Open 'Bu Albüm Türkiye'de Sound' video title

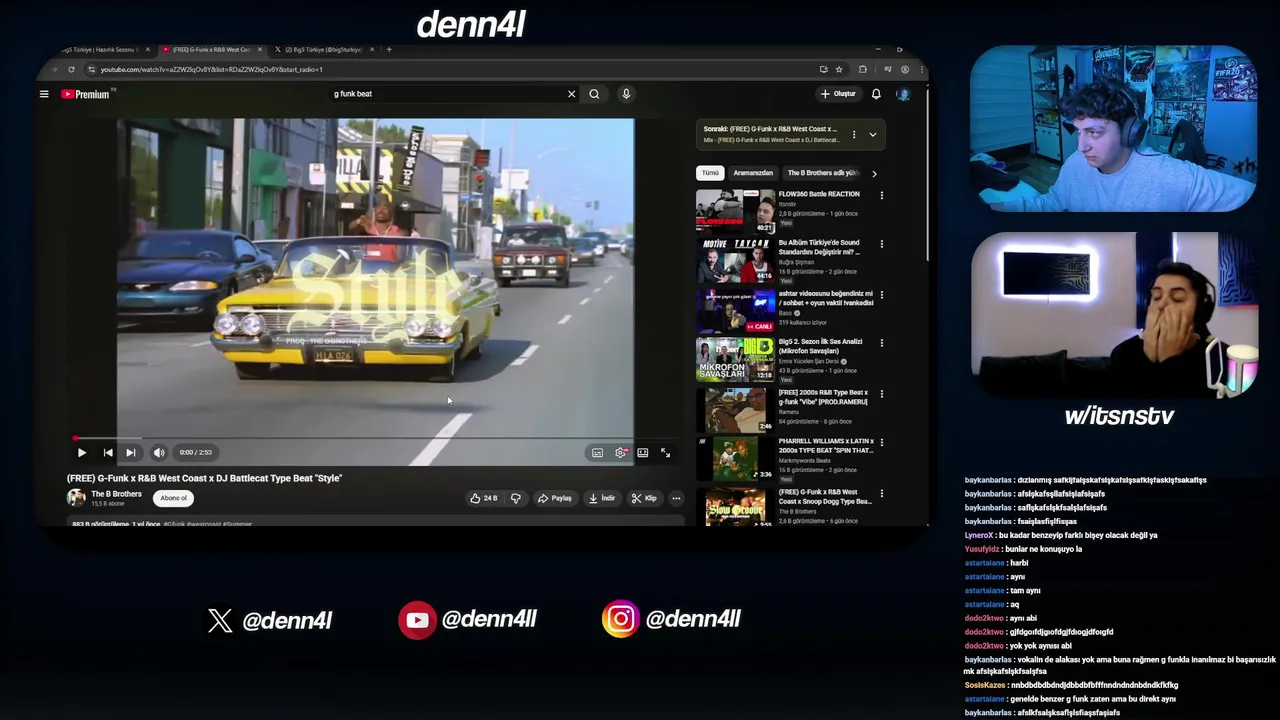pyautogui.click(x=819, y=247)
